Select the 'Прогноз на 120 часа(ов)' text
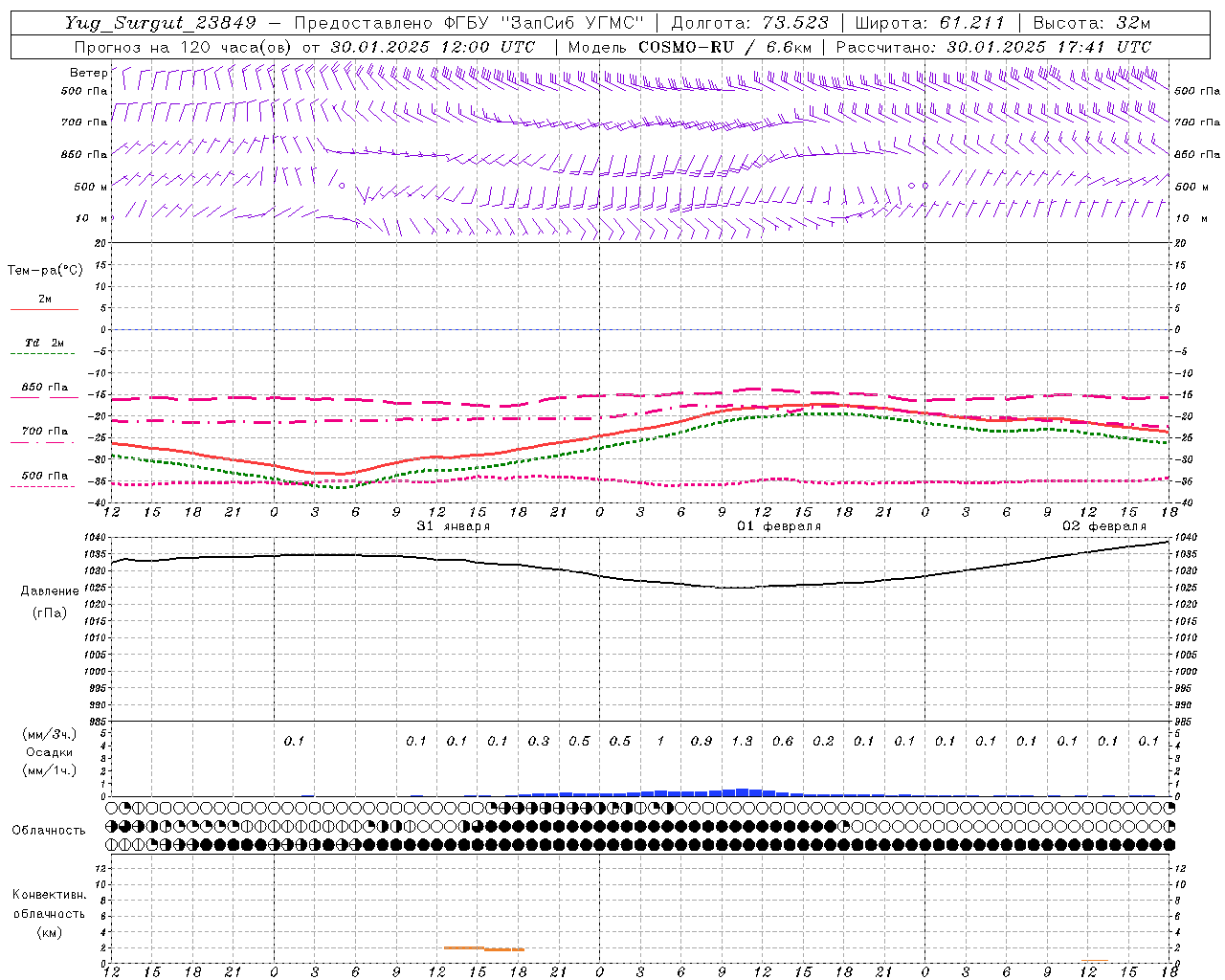1225x980 pixels. 184,47
